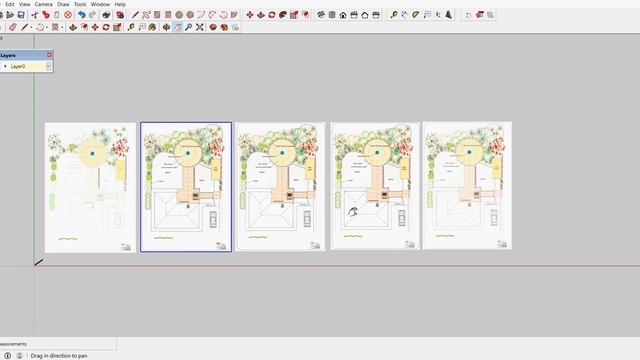Open 3D Warehouse from the toolbar

(x=213, y=27)
